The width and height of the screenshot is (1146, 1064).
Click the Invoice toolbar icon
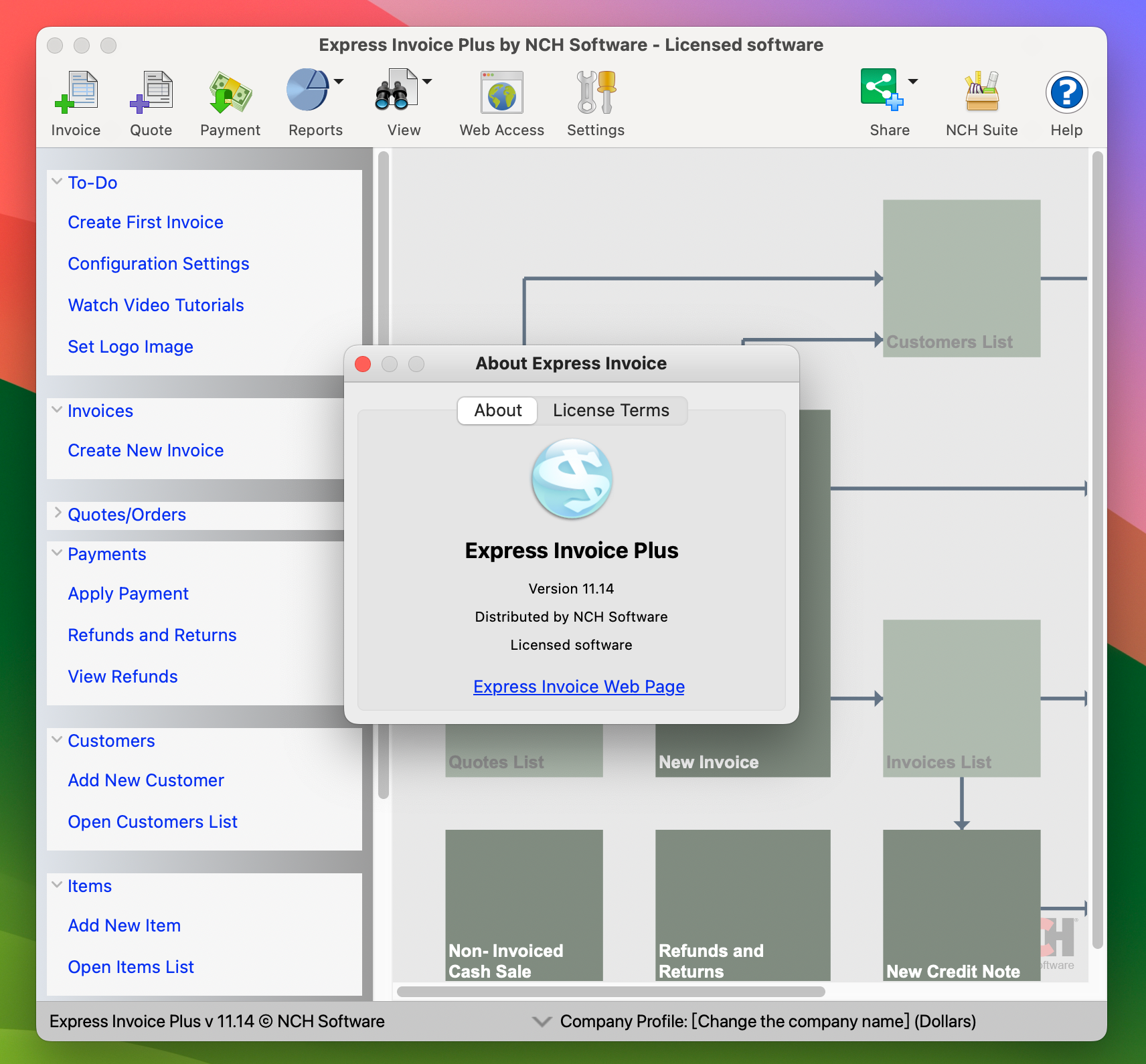click(x=76, y=92)
